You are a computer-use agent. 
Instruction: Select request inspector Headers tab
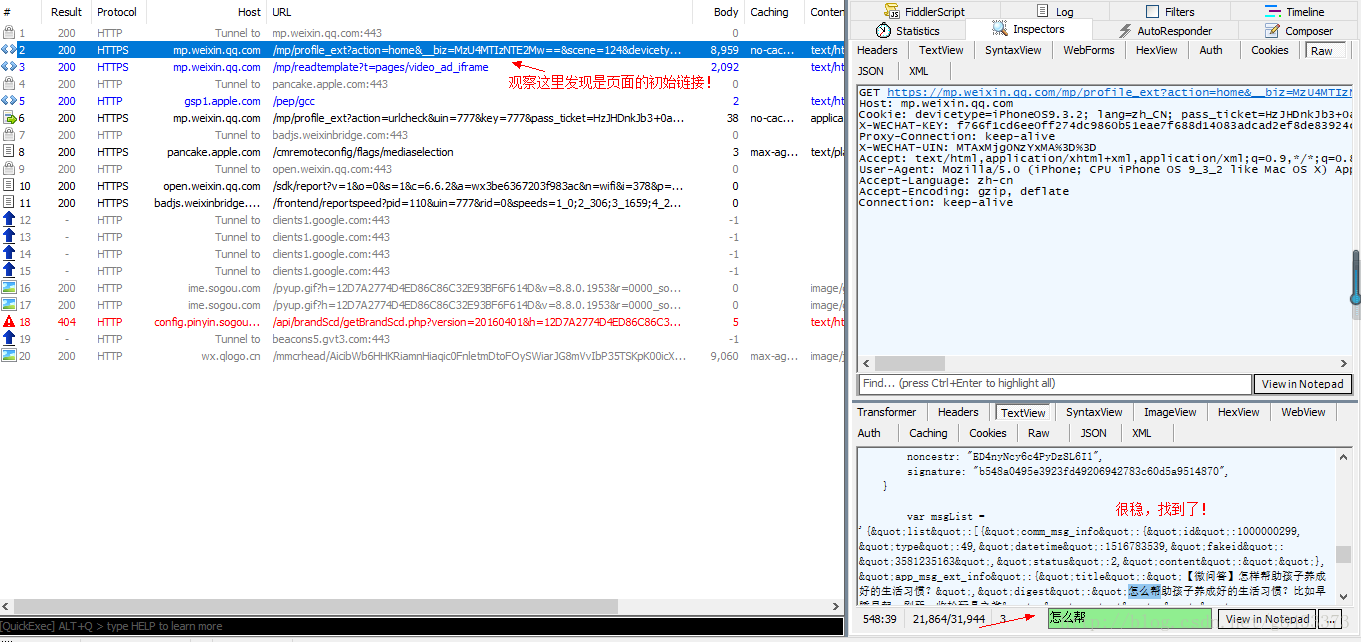click(878, 50)
